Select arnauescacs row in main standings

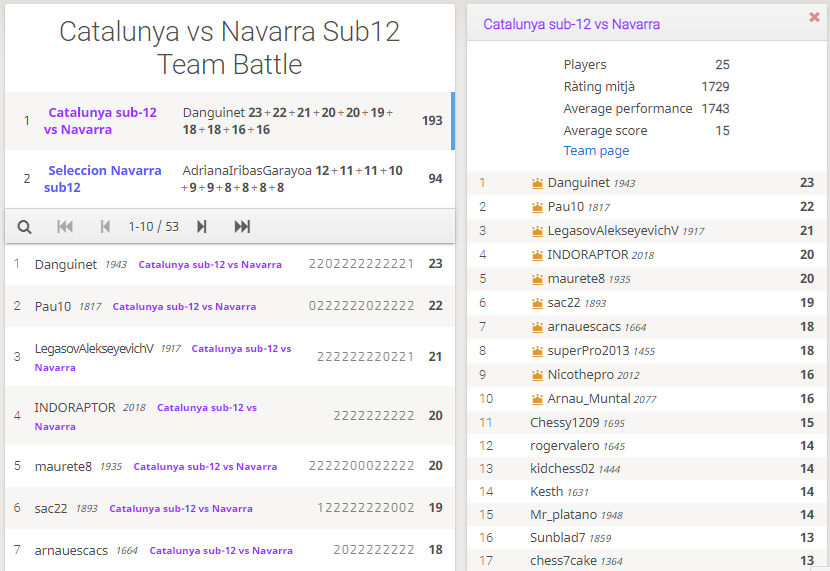230,550
